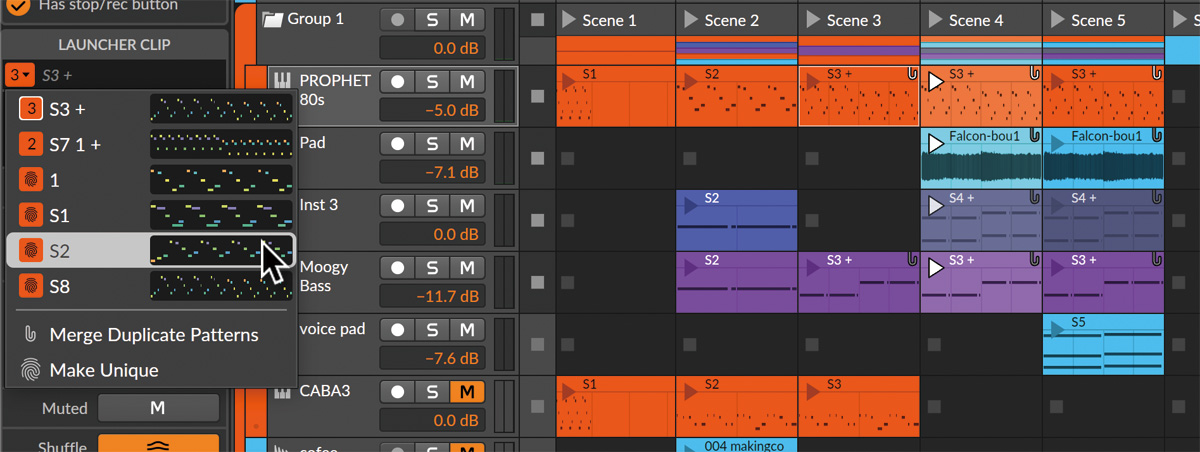Click Merge Duplicate Patterns paperclip icon

tap(31, 334)
